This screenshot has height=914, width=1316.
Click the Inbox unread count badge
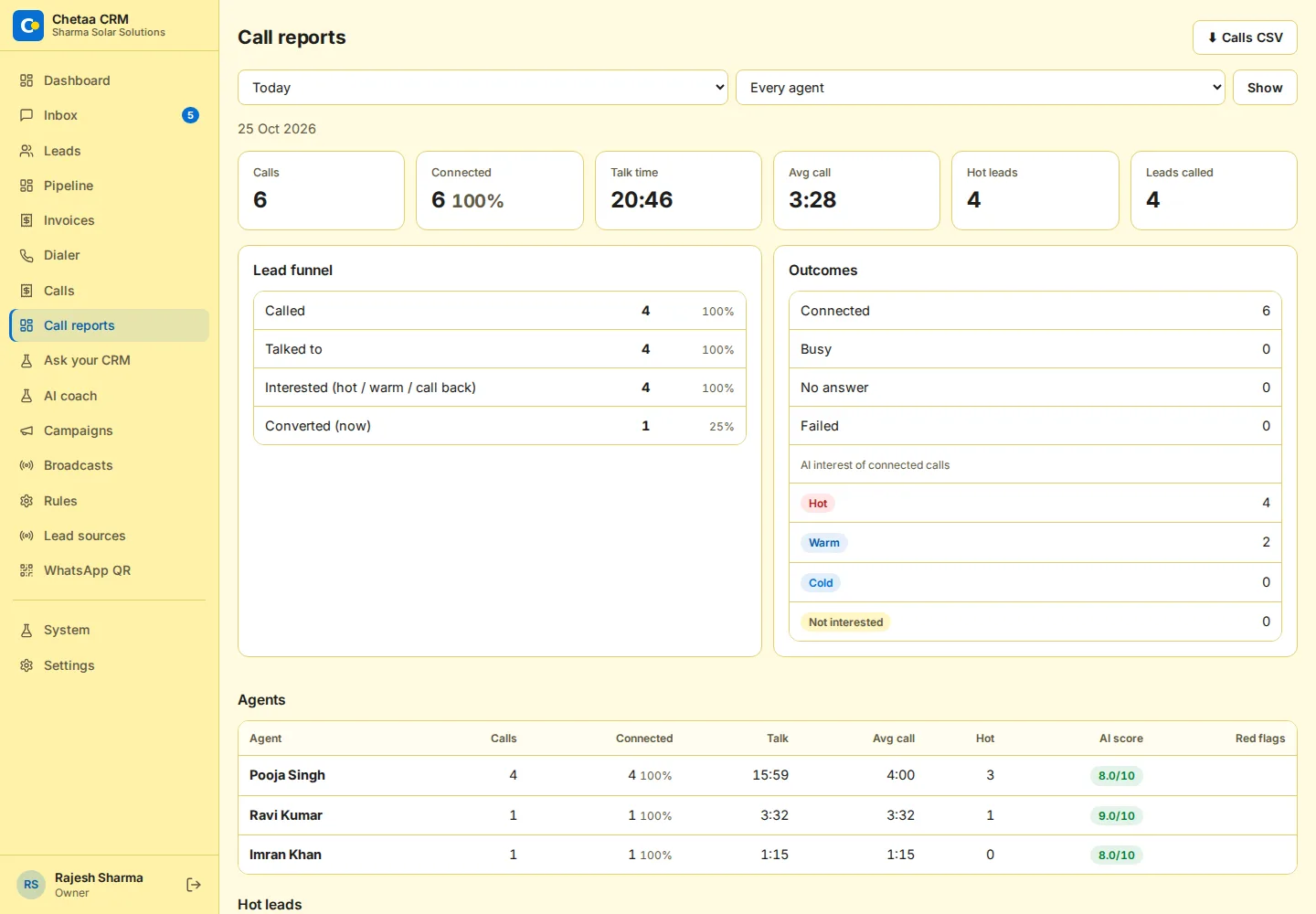(x=190, y=115)
